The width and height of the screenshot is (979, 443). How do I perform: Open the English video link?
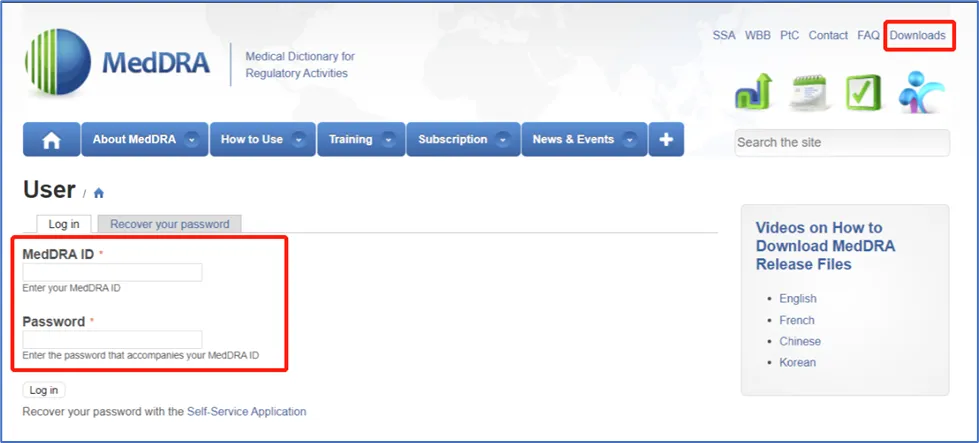point(798,298)
